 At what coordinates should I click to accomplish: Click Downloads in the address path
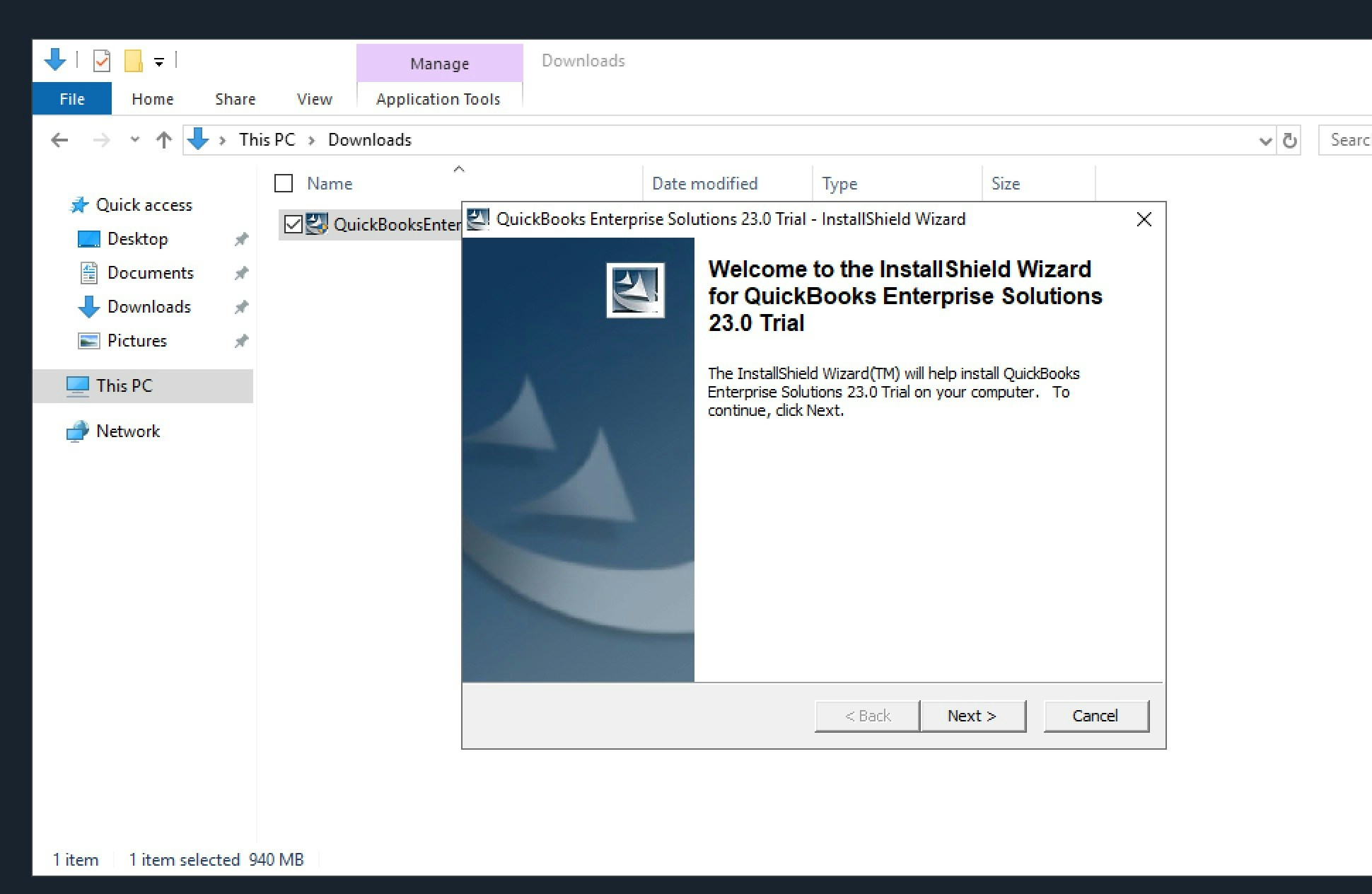click(x=369, y=140)
